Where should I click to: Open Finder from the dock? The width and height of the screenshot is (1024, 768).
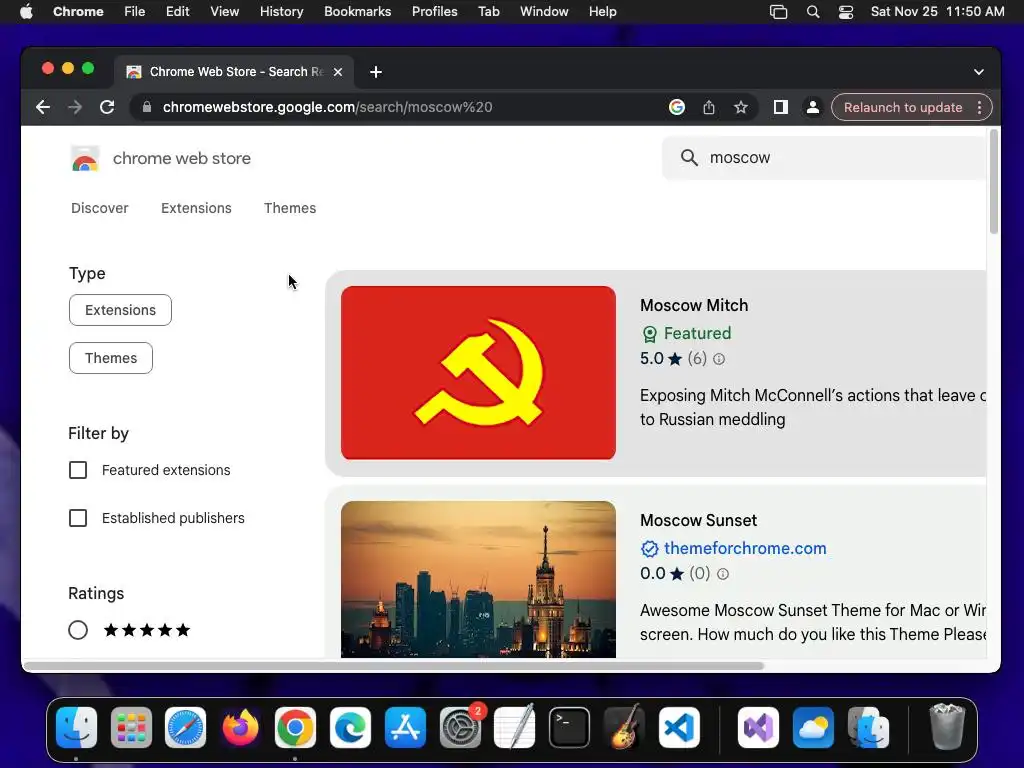click(76, 728)
